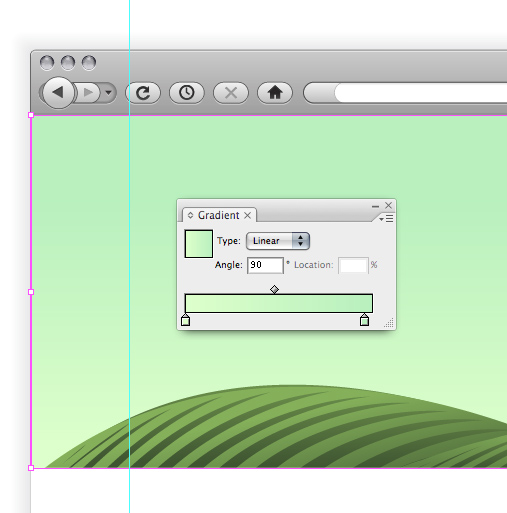This screenshot has height=513, width=507.
Task: Click the gradient ramp bar
Action: click(x=279, y=303)
